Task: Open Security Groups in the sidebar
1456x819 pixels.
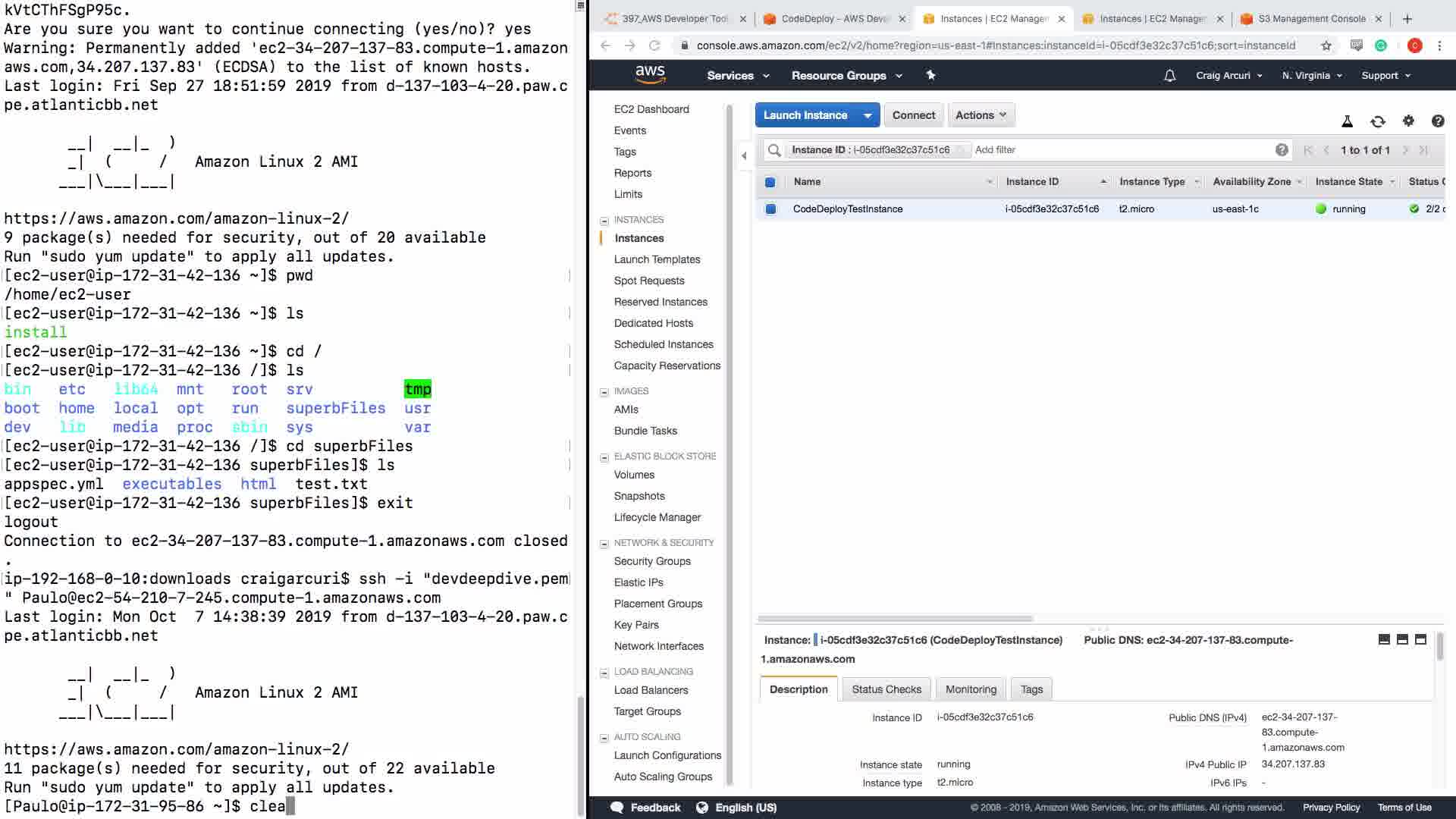Action: click(651, 561)
